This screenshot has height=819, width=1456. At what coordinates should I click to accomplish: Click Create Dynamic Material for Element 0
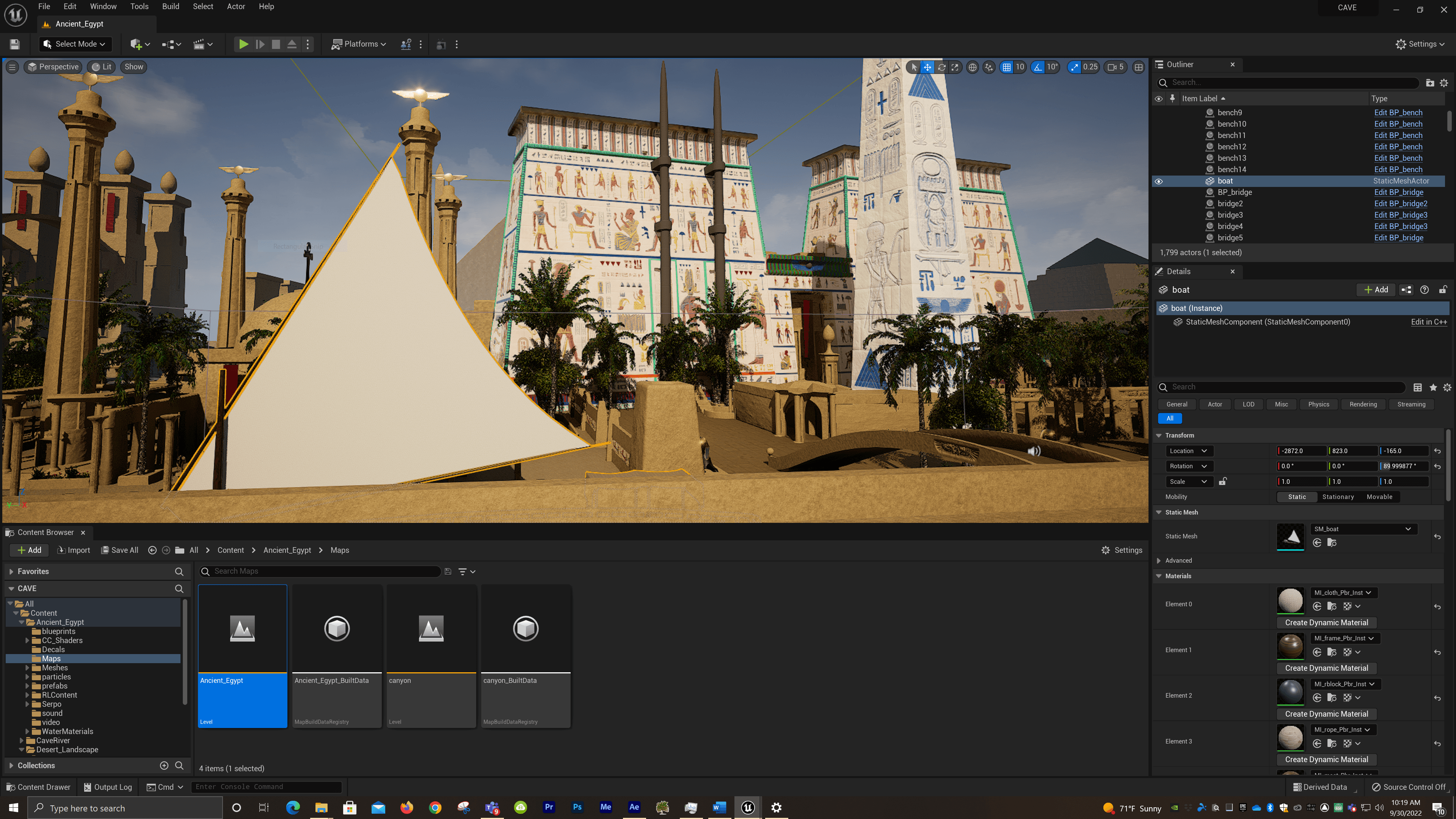1326,622
